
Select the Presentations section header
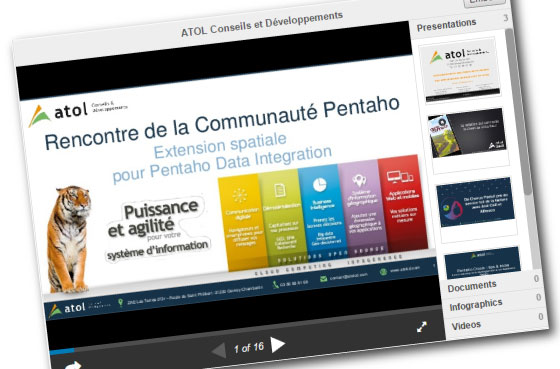[x=446, y=25]
